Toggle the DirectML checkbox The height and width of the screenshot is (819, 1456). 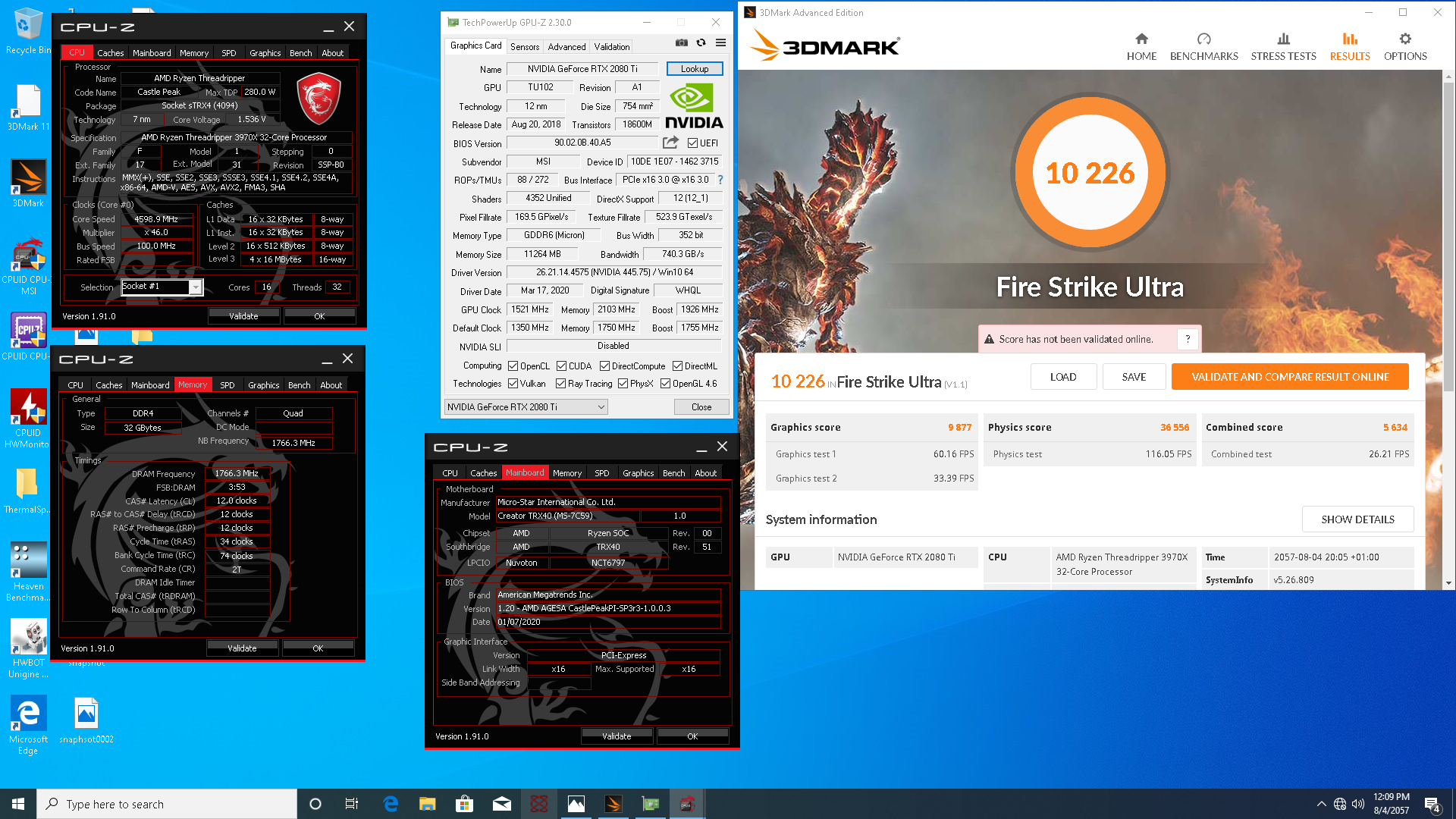click(678, 366)
